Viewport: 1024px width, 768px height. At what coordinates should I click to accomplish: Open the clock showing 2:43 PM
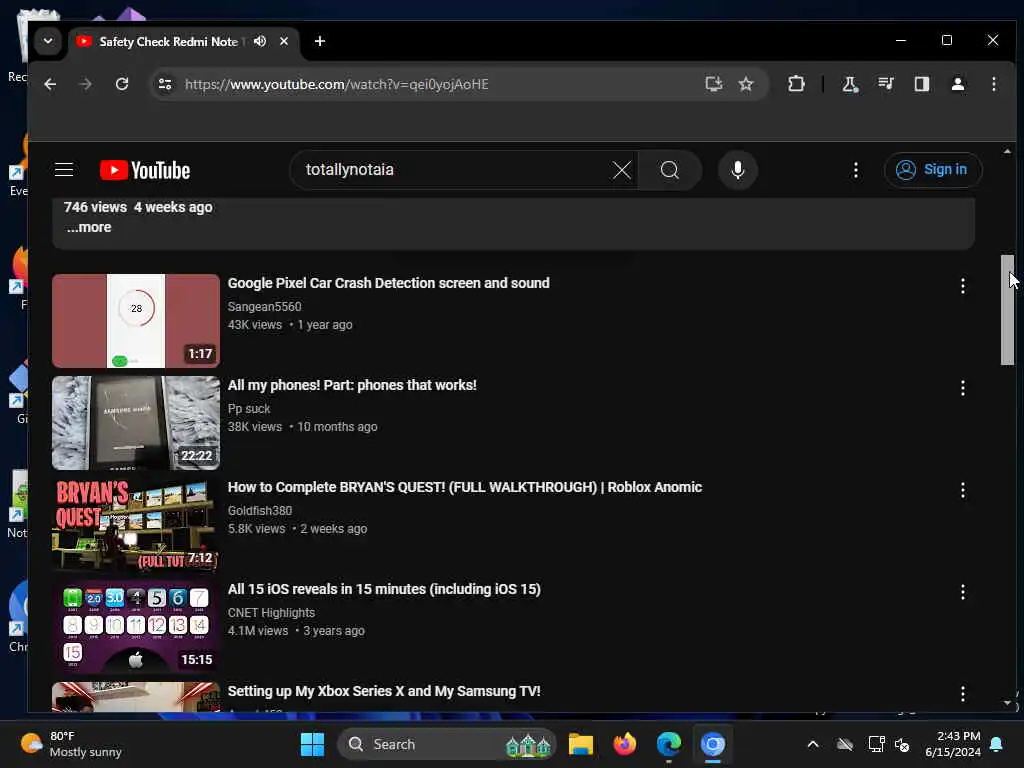pyautogui.click(x=952, y=744)
